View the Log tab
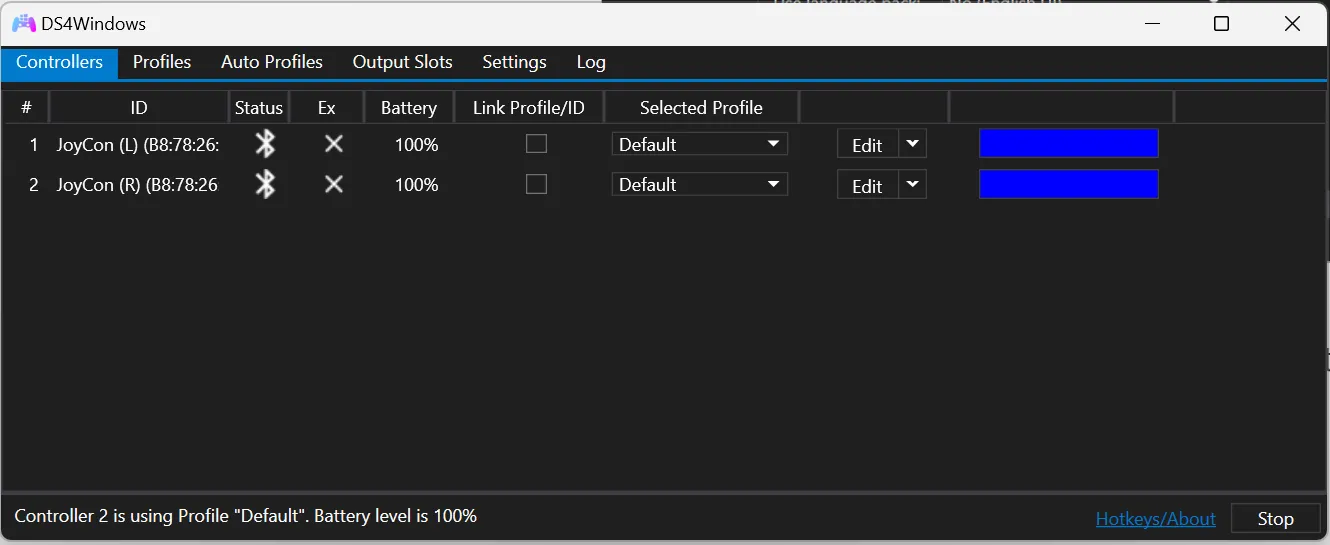Screen dimensions: 1330x545 click(591, 62)
